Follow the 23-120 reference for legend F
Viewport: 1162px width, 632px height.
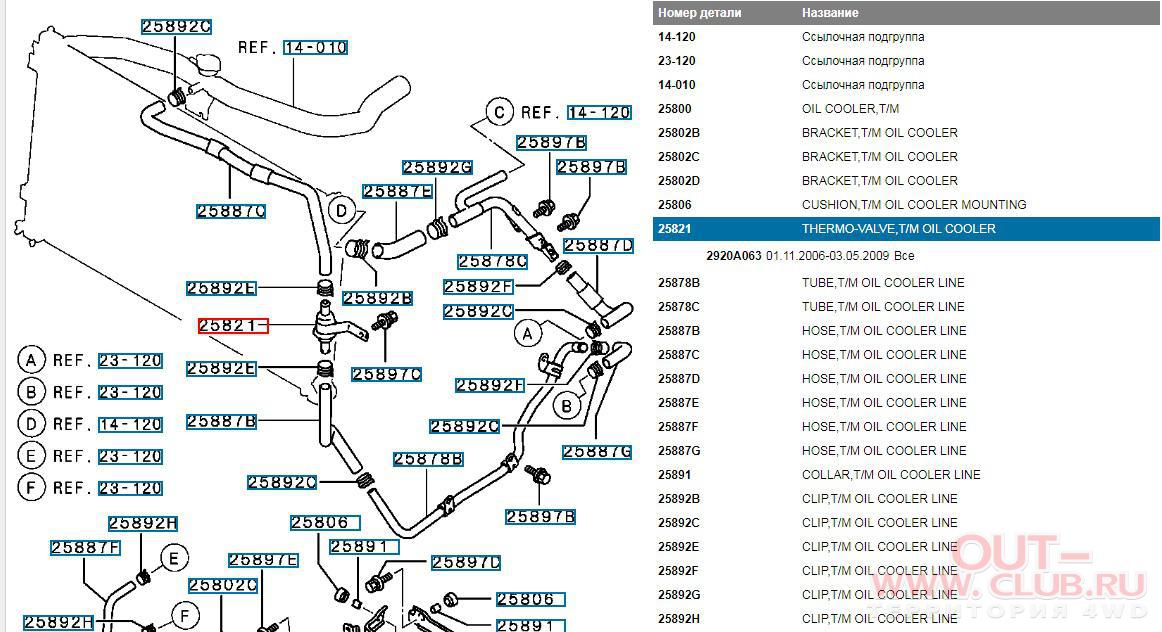point(130,488)
